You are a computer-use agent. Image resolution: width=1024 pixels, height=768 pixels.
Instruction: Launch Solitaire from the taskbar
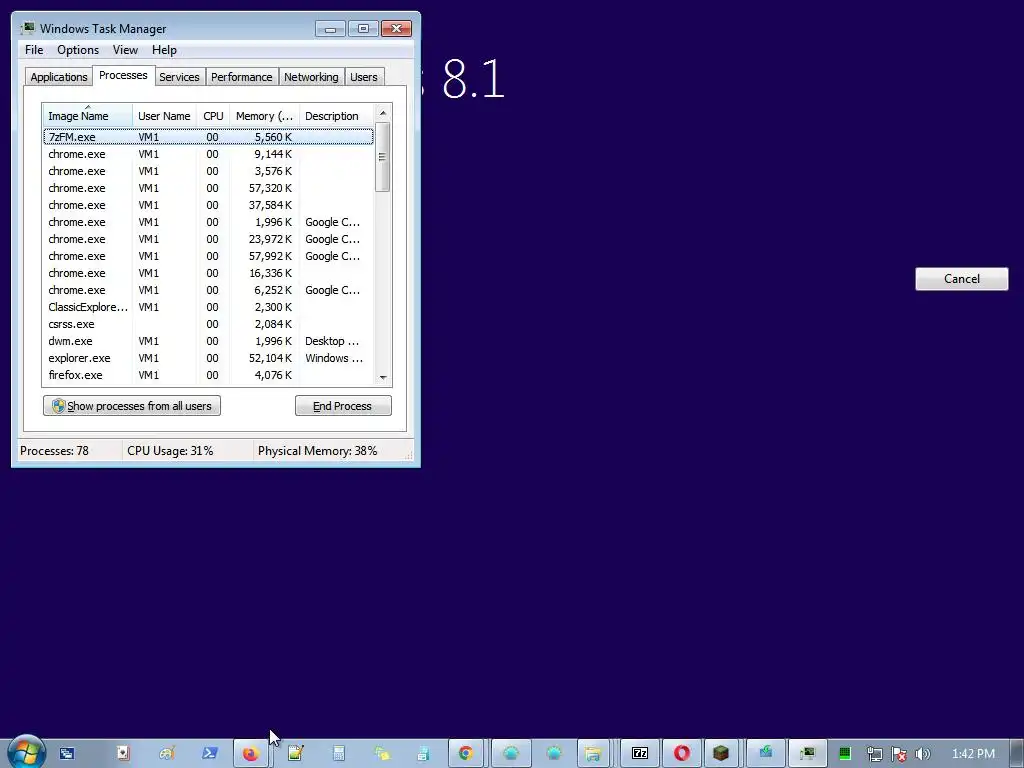[123, 754]
